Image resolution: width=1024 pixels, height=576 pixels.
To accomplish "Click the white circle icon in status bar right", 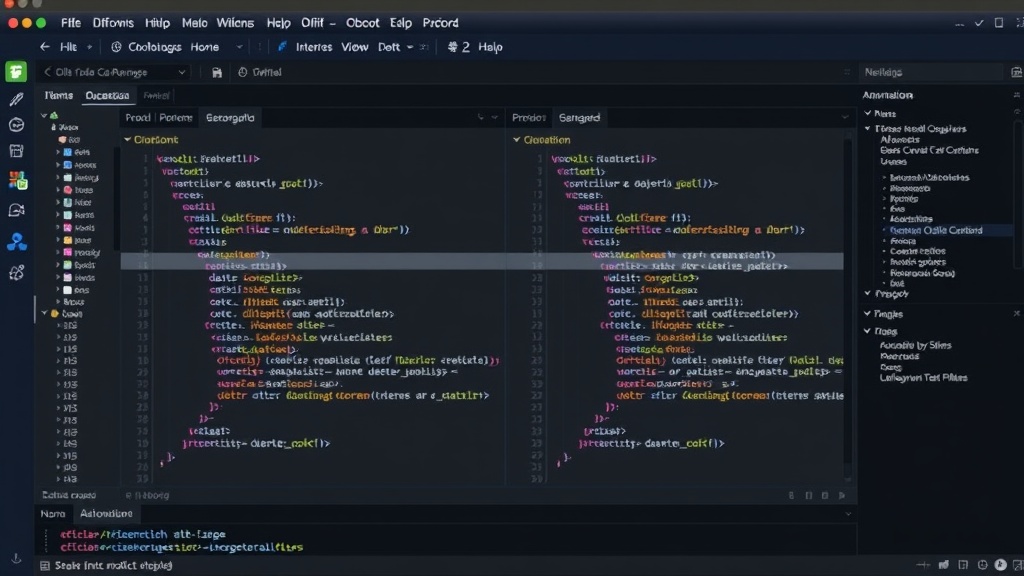I will click(x=1000, y=565).
